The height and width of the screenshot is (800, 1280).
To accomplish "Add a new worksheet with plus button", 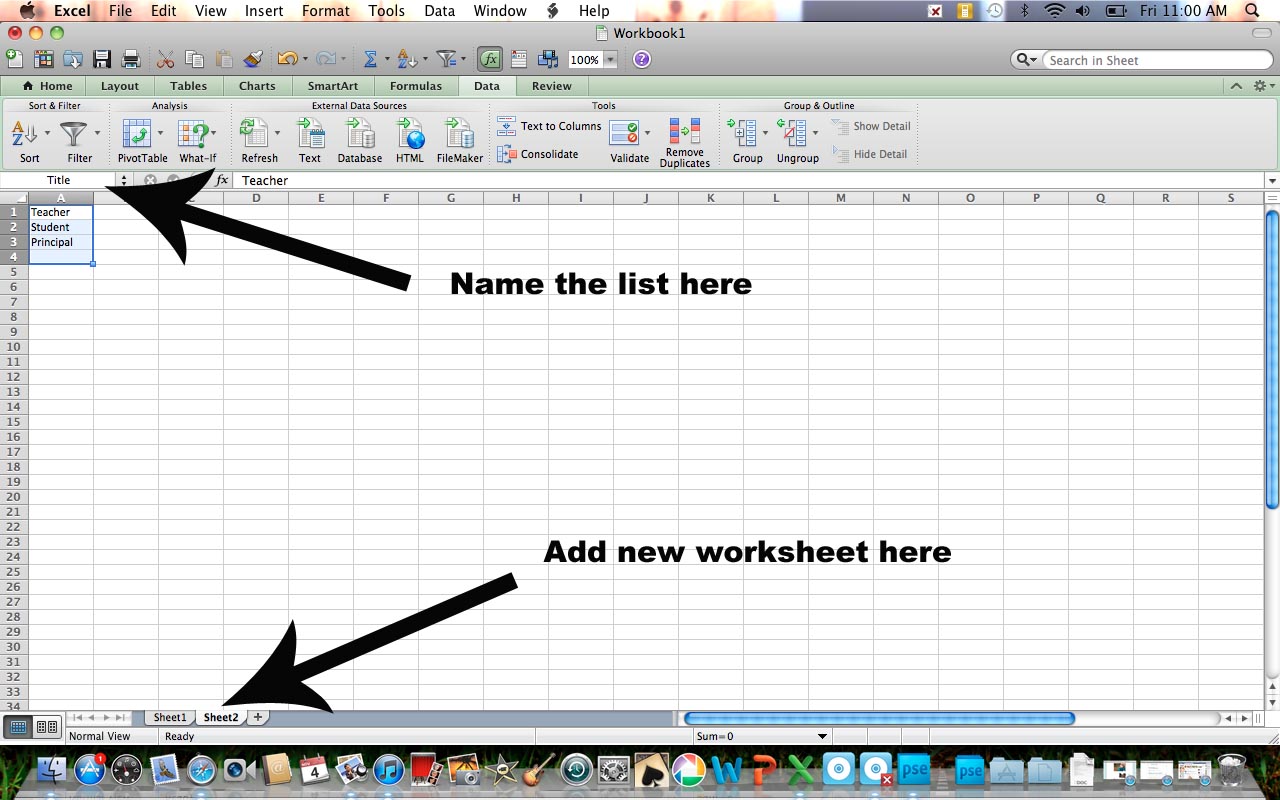I will click(258, 717).
